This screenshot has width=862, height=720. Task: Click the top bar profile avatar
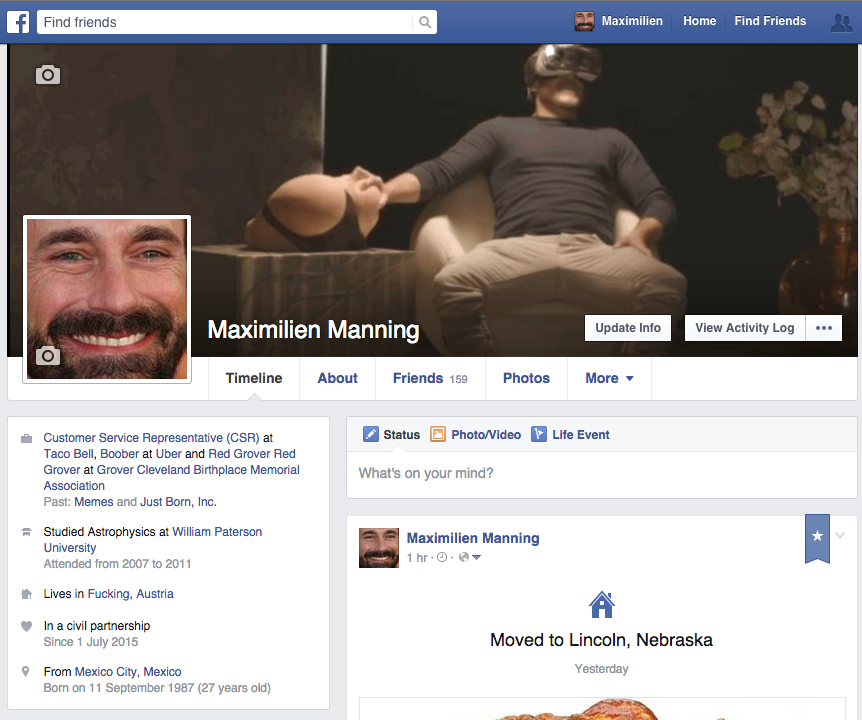point(584,21)
